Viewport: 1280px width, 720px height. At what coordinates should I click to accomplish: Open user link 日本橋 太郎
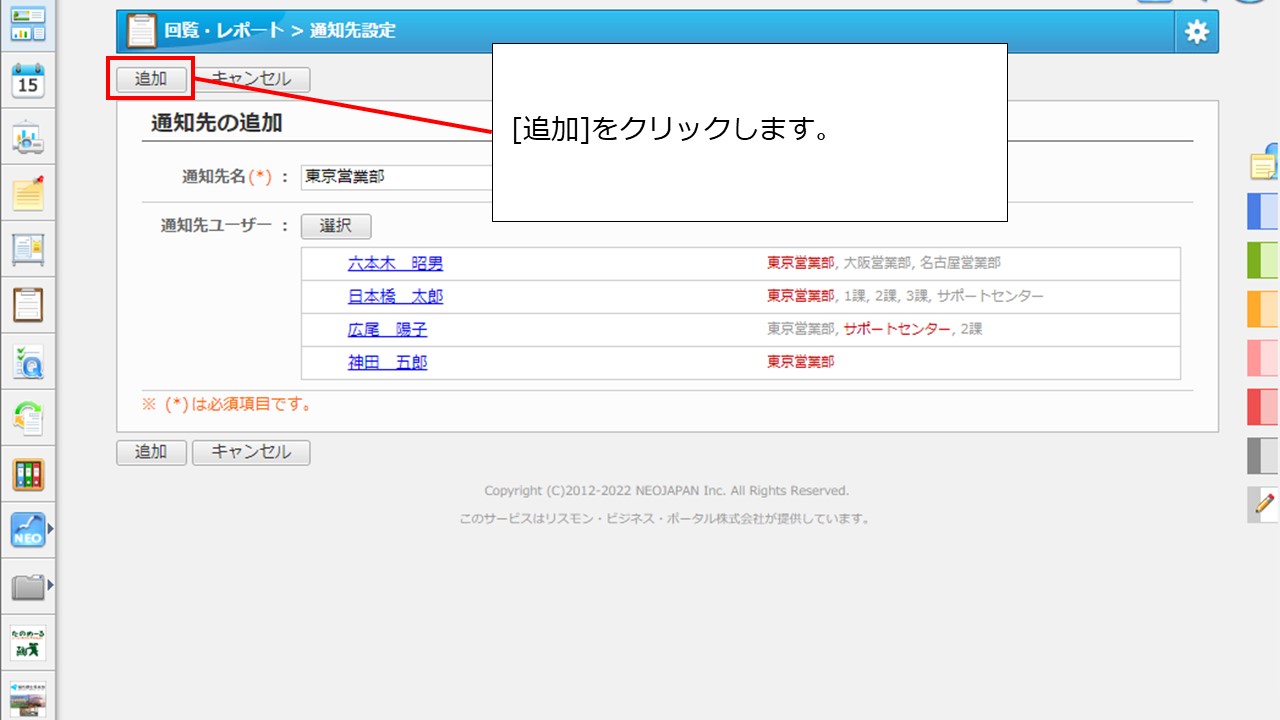[x=395, y=297]
